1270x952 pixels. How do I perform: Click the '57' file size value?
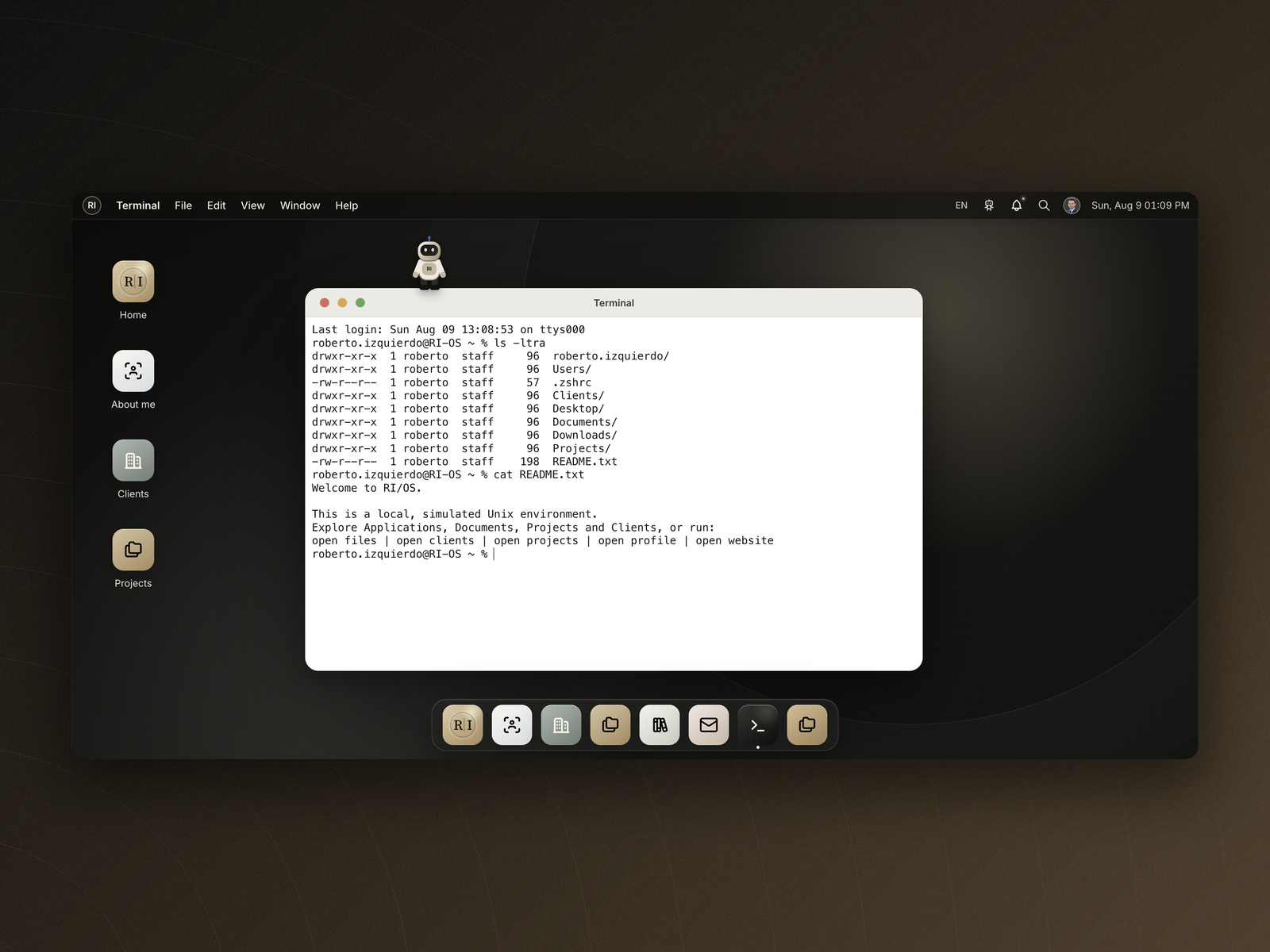click(533, 382)
